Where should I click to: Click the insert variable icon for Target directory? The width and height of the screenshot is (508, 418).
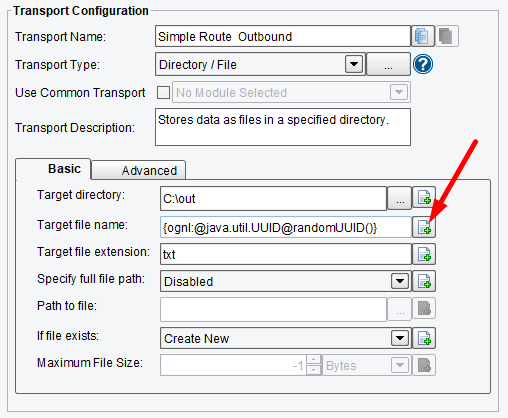click(x=424, y=198)
